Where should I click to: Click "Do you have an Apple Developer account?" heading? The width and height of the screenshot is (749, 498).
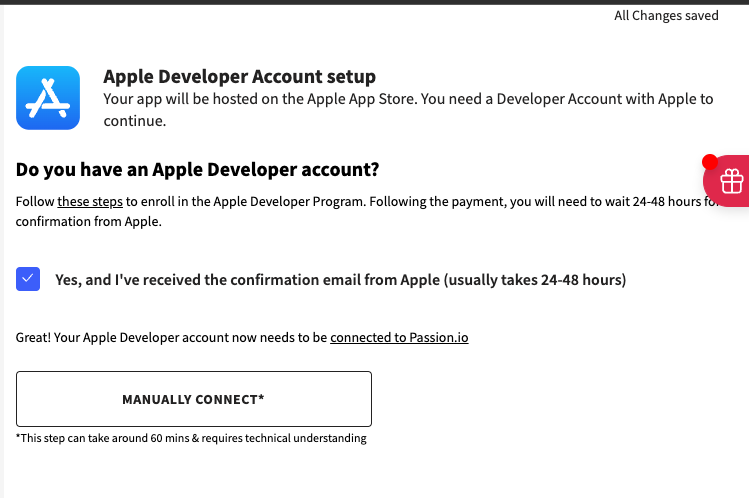pyautogui.click(x=197, y=170)
